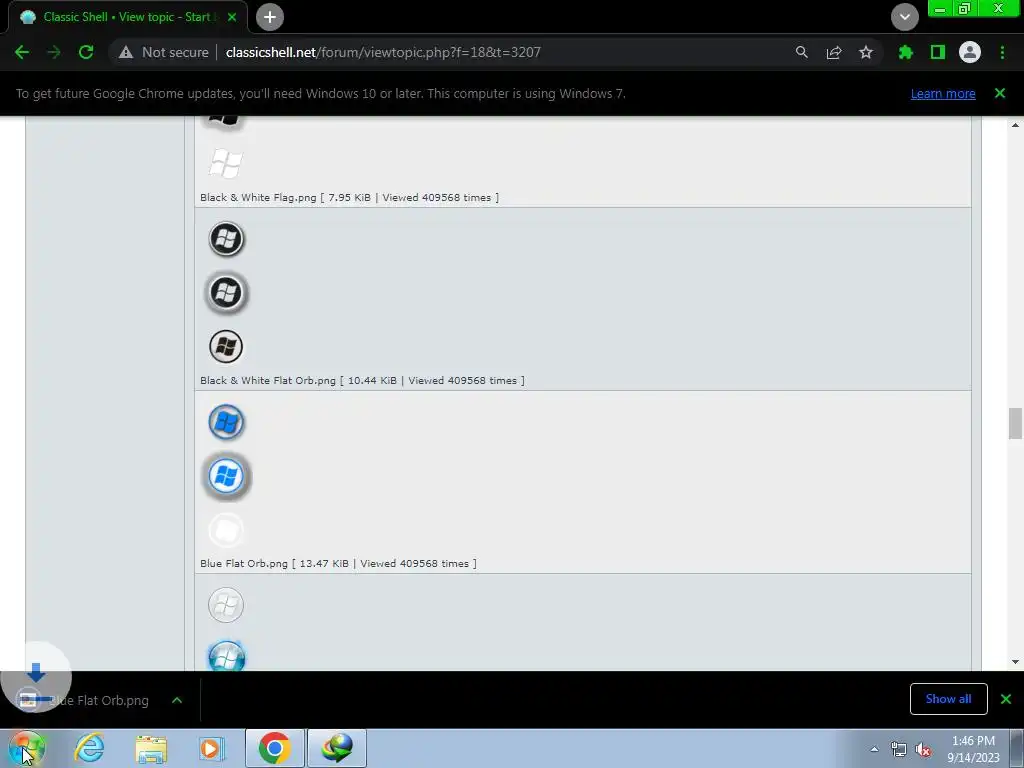
Task: Click the white flag hover image
Action: [x=225, y=163]
